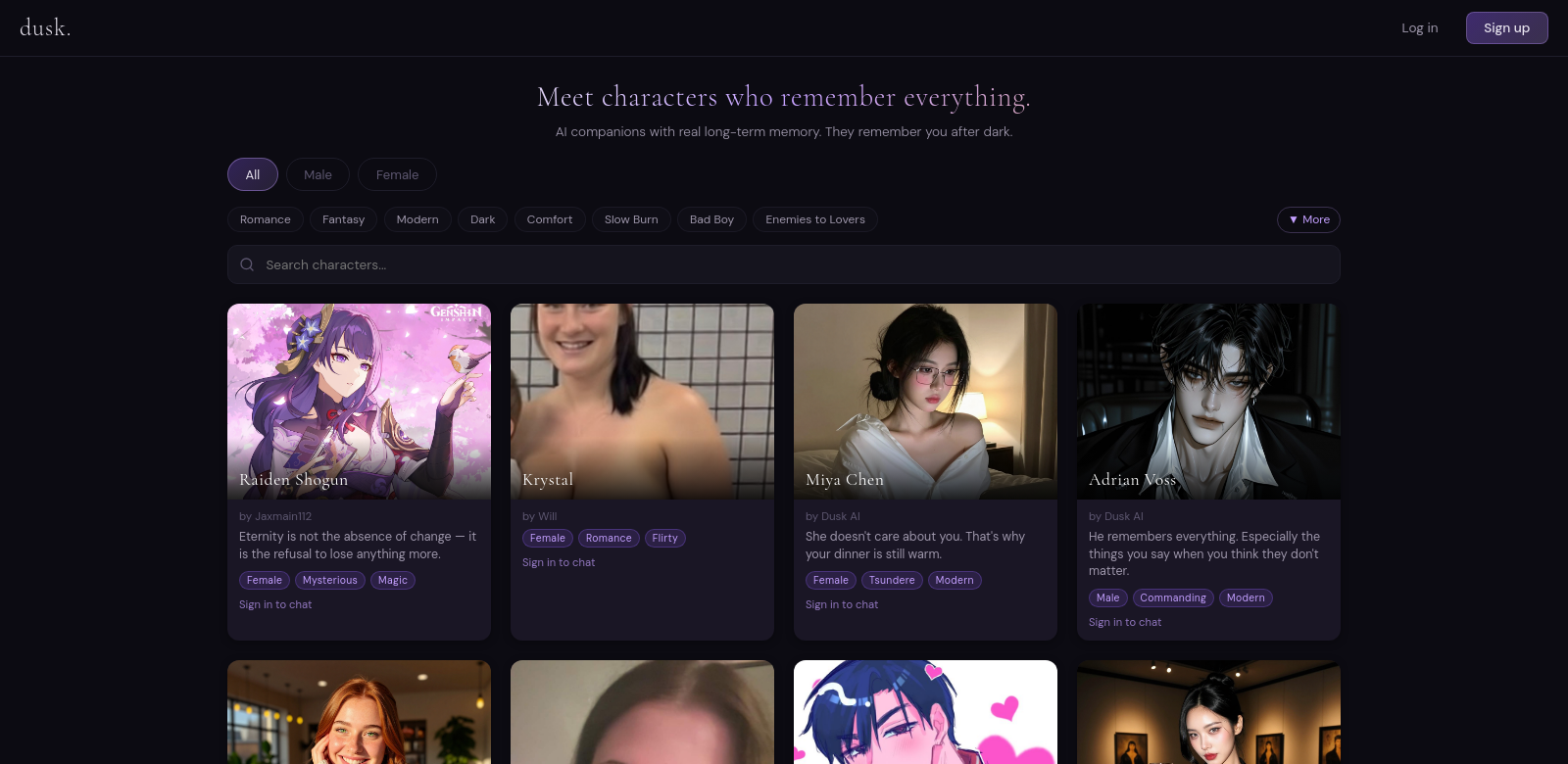Toggle the Dark category chip
Viewport: 1568px width, 764px height.
483,219
